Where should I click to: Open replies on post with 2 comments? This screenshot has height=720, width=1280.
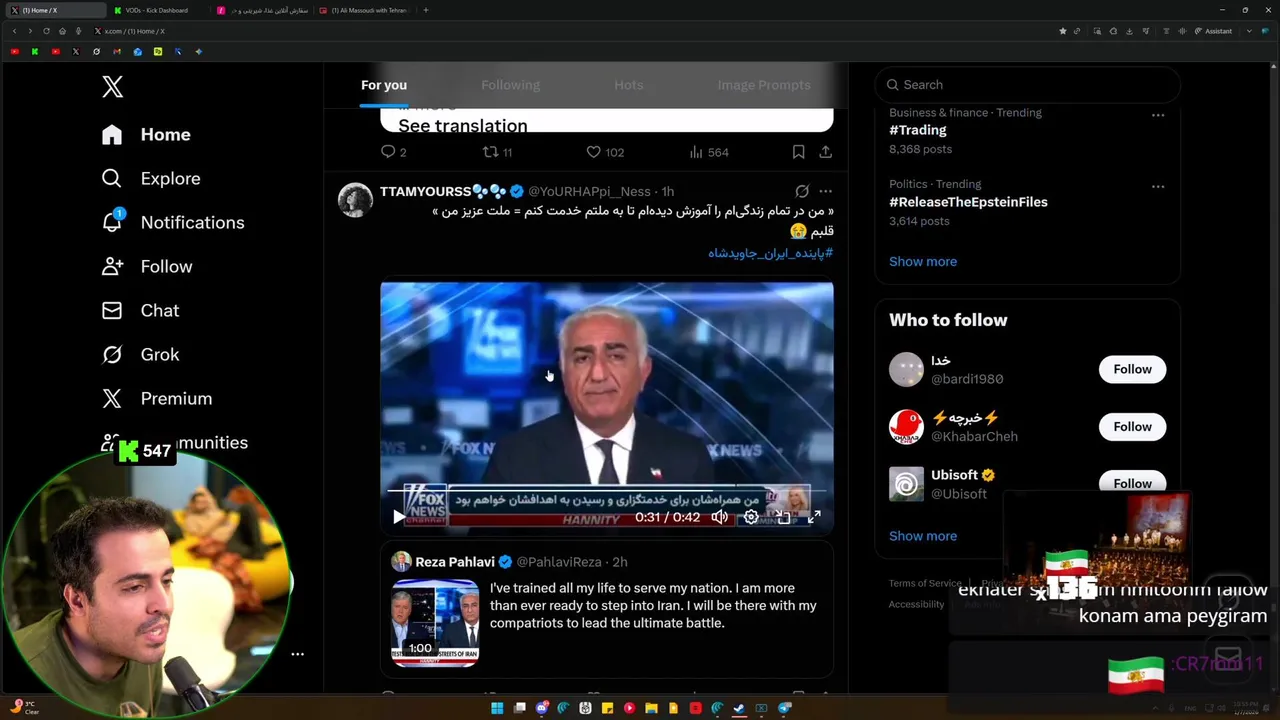[393, 152]
